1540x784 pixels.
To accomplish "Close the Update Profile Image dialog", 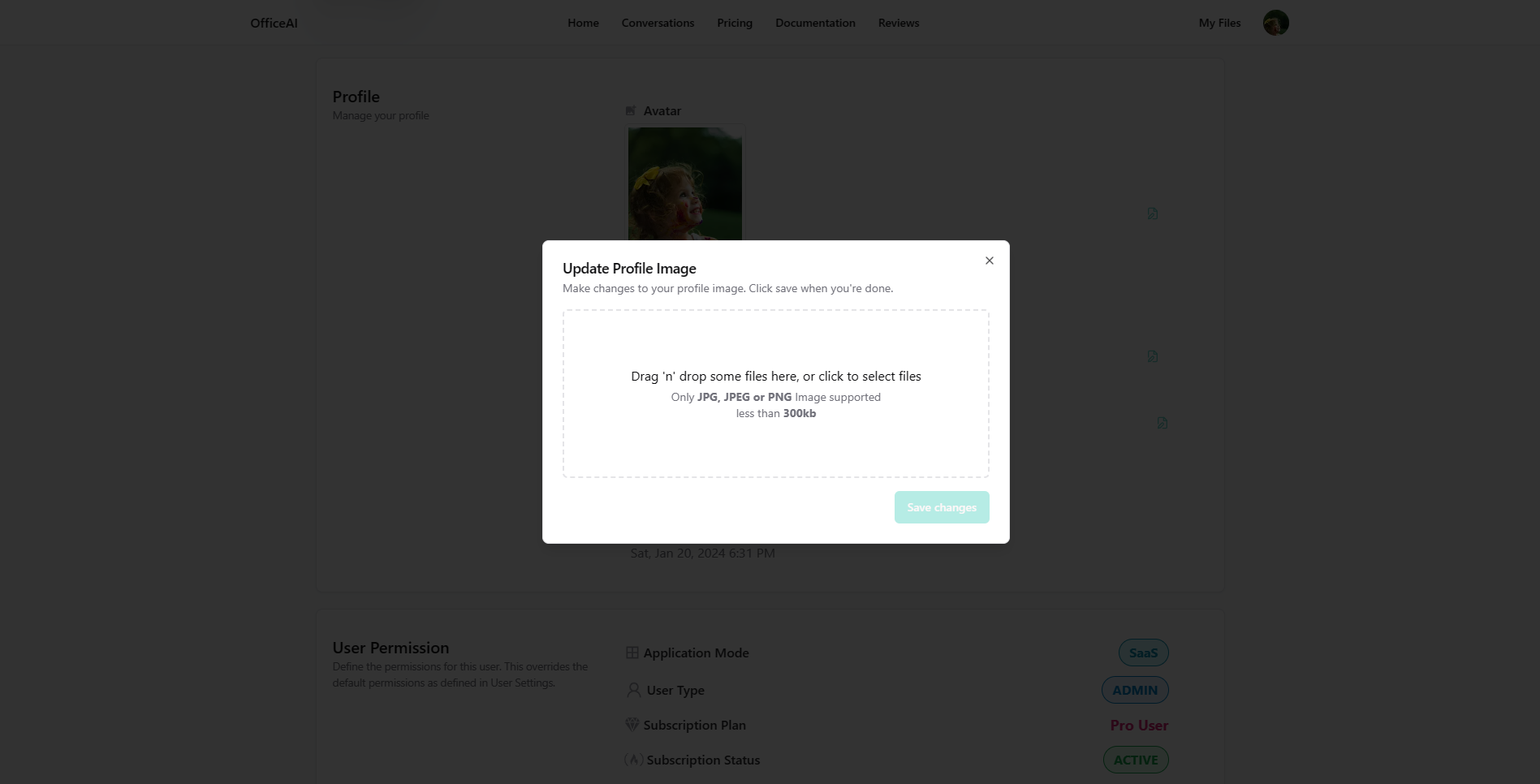I will 989,261.
